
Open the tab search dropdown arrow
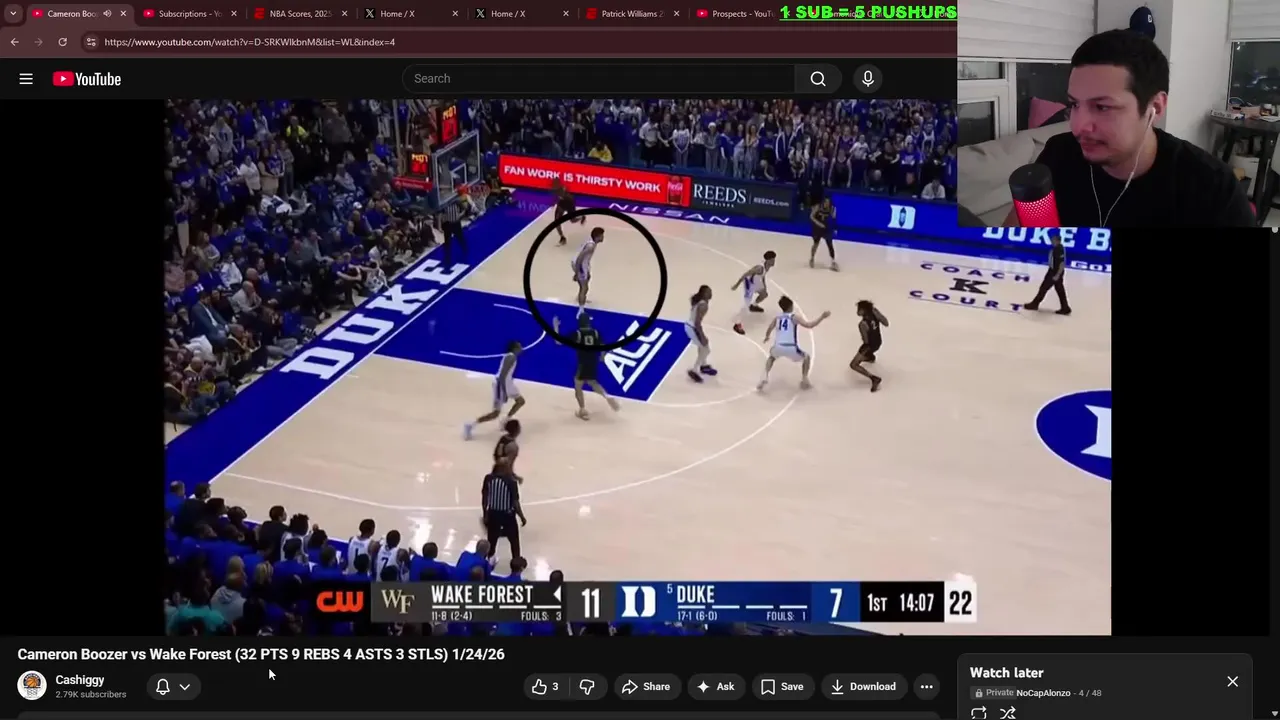pos(13,14)
